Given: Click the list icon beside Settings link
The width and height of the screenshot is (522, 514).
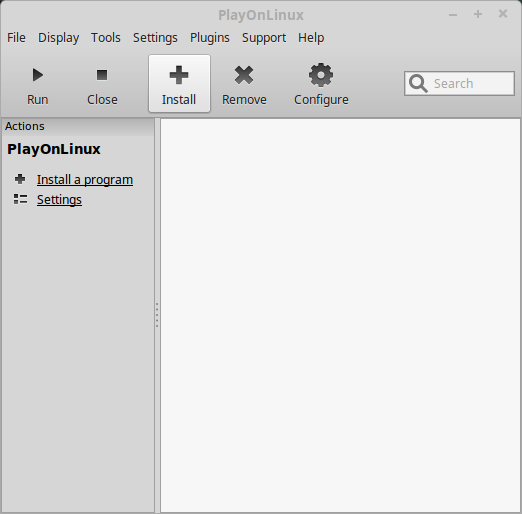Looking at the screenshot, I should pos(20,199).
